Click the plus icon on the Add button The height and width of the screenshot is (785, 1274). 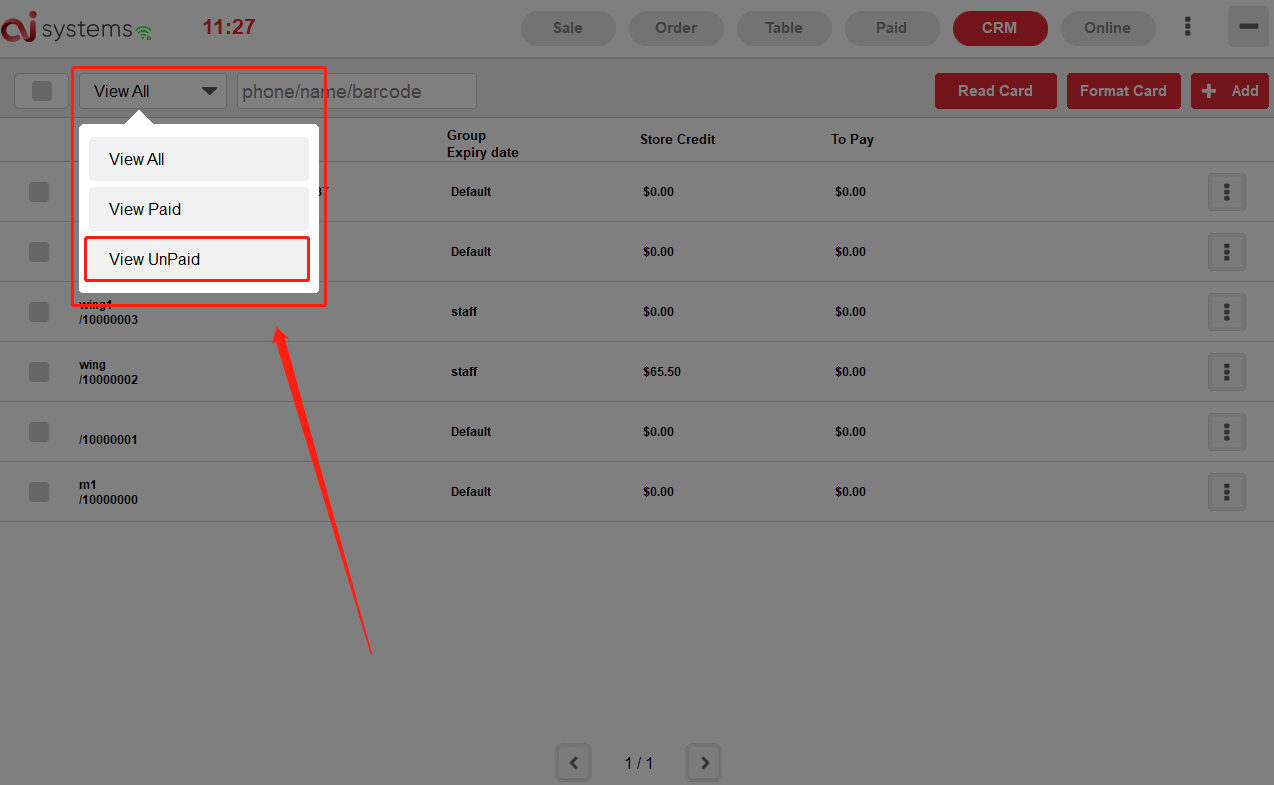1209,91
